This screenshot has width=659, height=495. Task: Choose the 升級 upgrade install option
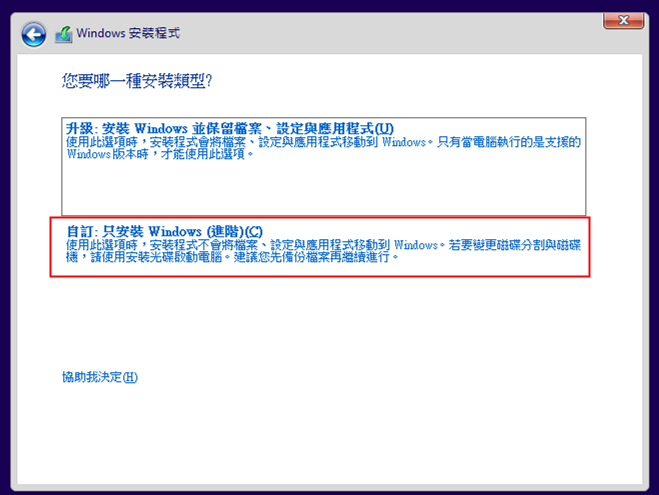[x=324, y=166]
